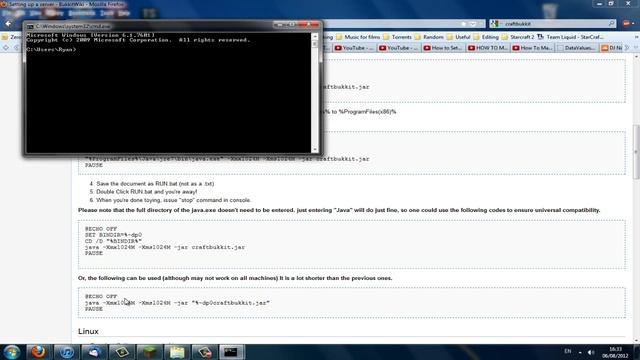Click the command prompt scrollbar down arrow
The image size is (640, 360).
pos(315,149)
